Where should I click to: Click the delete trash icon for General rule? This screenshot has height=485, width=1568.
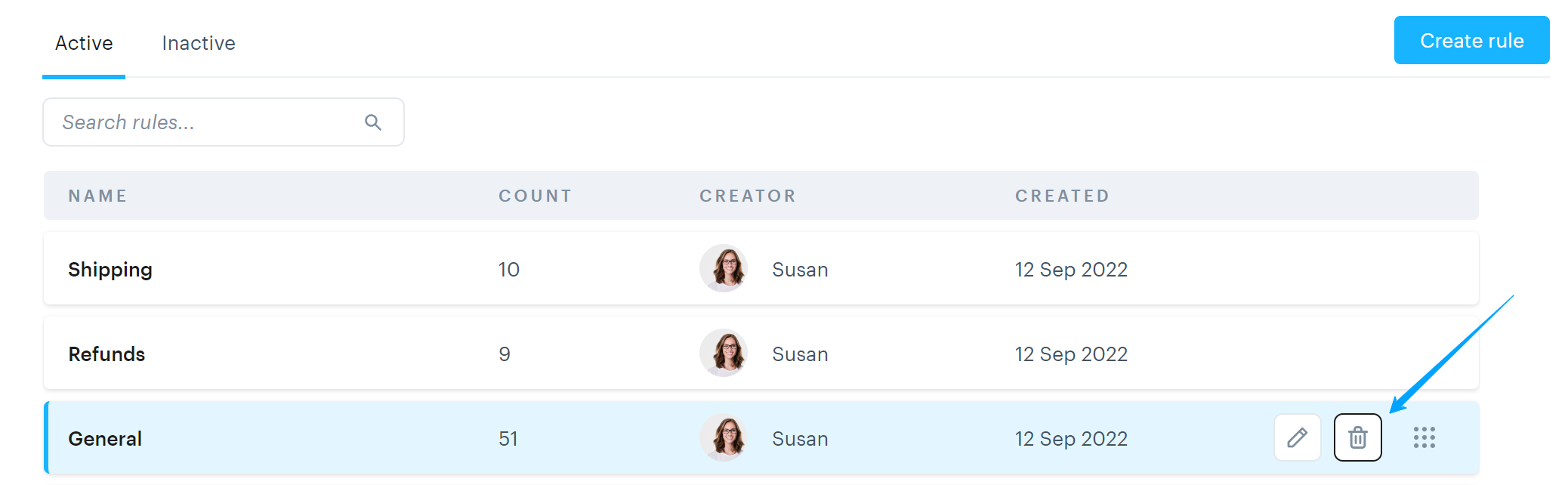click(x=1357, y=437)
